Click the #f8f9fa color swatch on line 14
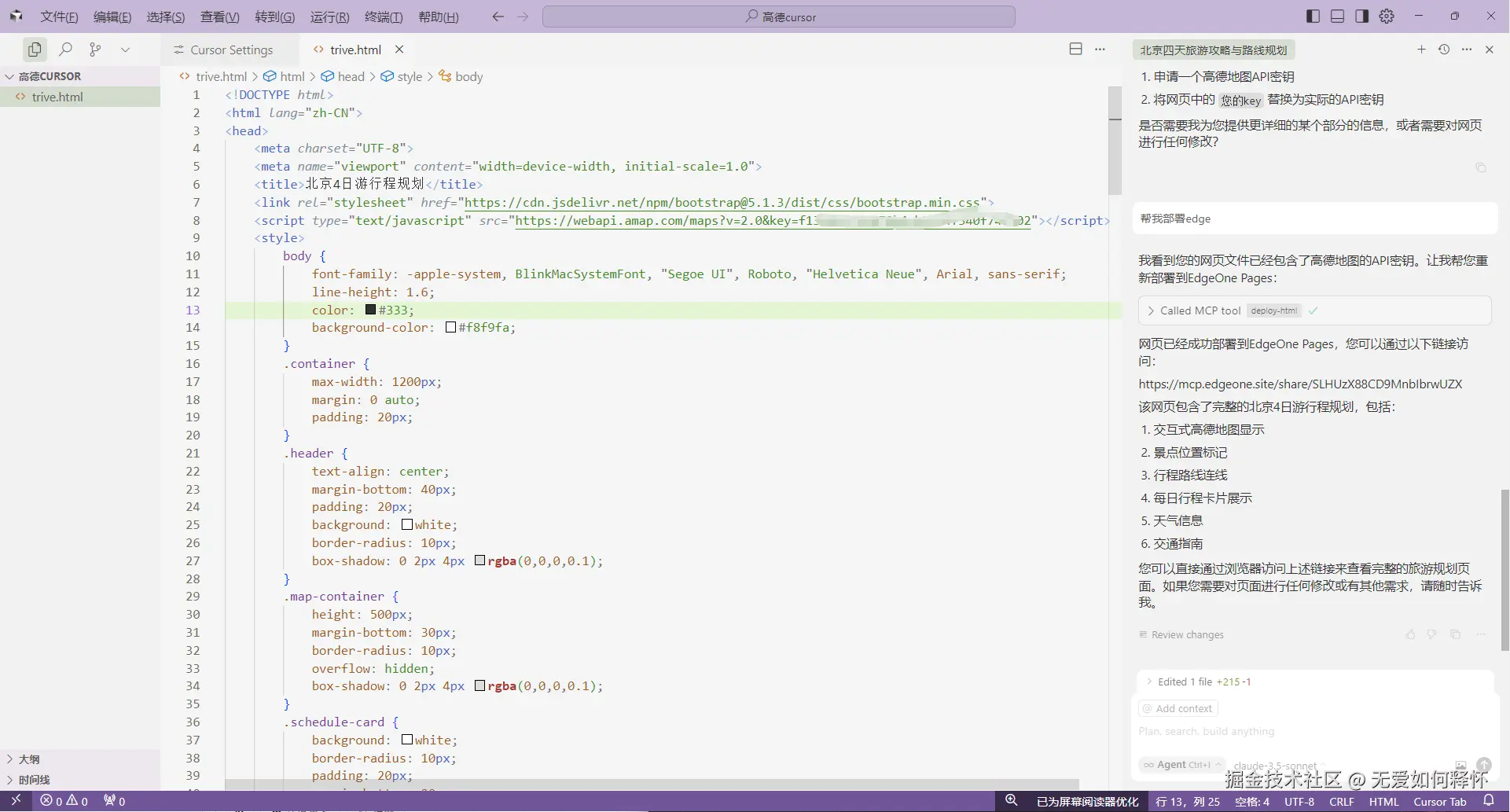 [x=451, y=327]
